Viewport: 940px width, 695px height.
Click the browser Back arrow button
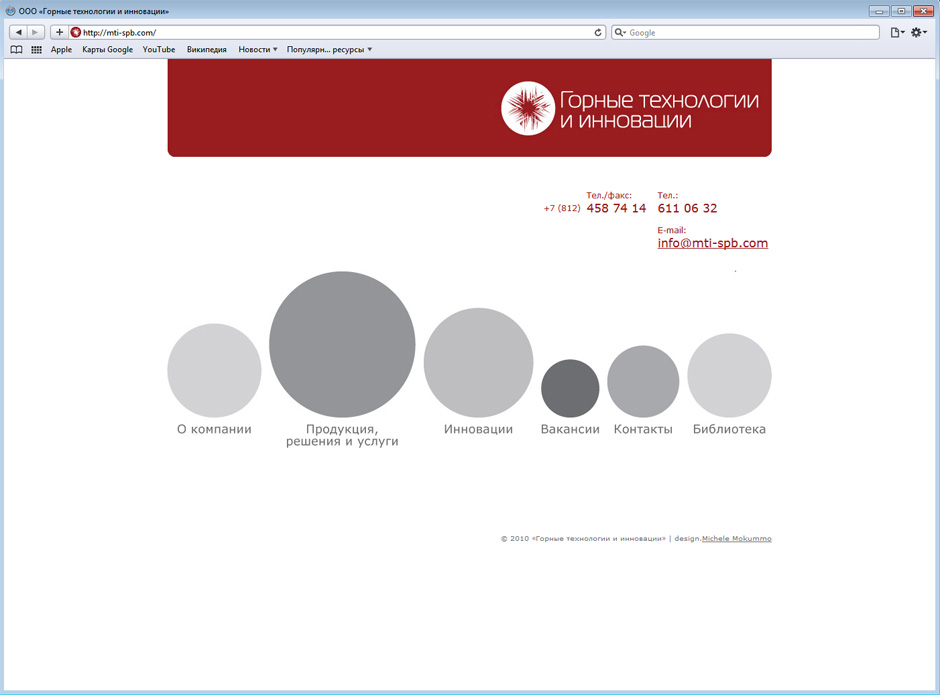point(18,32)
